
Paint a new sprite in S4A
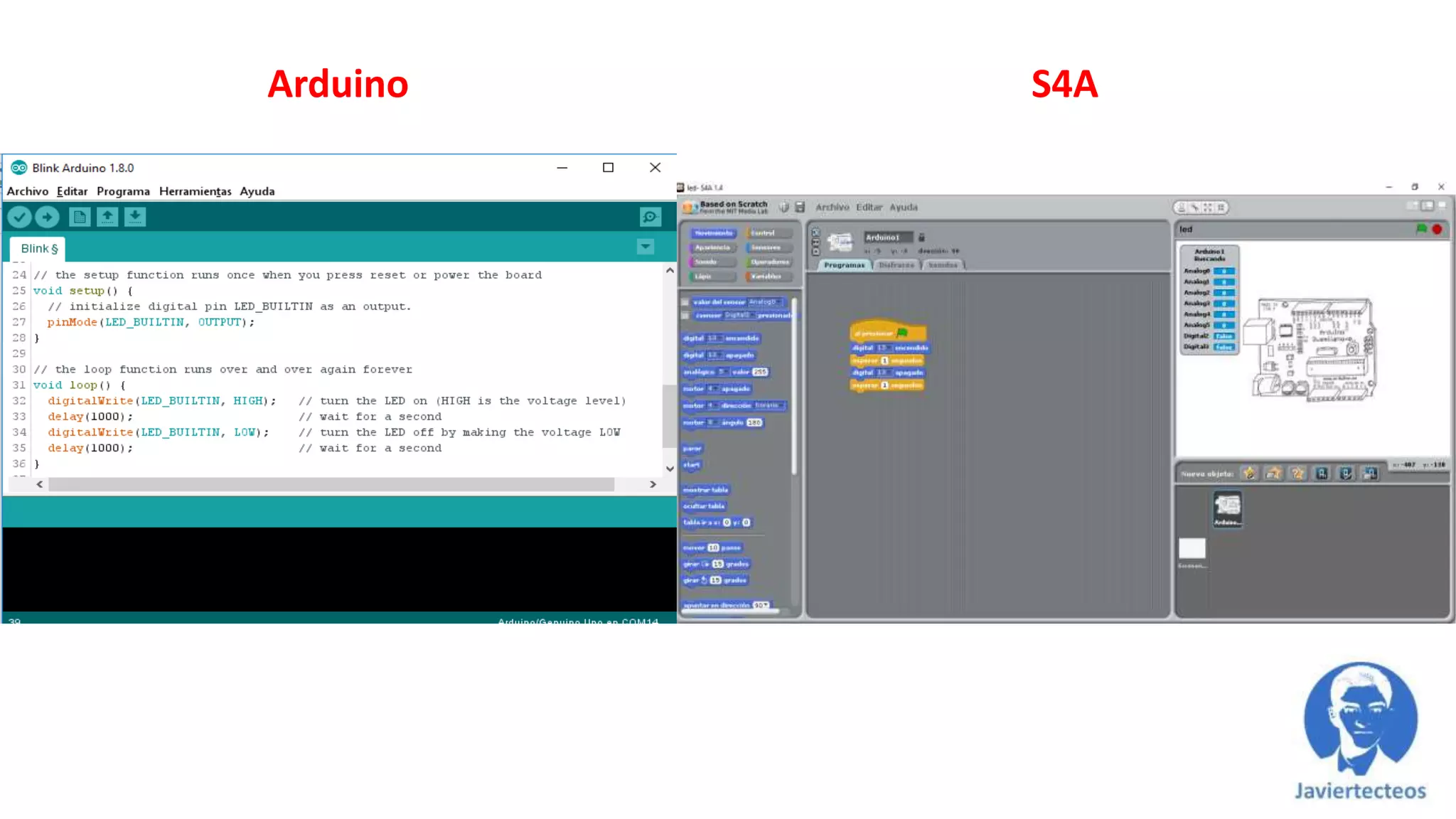(1249, 473)
